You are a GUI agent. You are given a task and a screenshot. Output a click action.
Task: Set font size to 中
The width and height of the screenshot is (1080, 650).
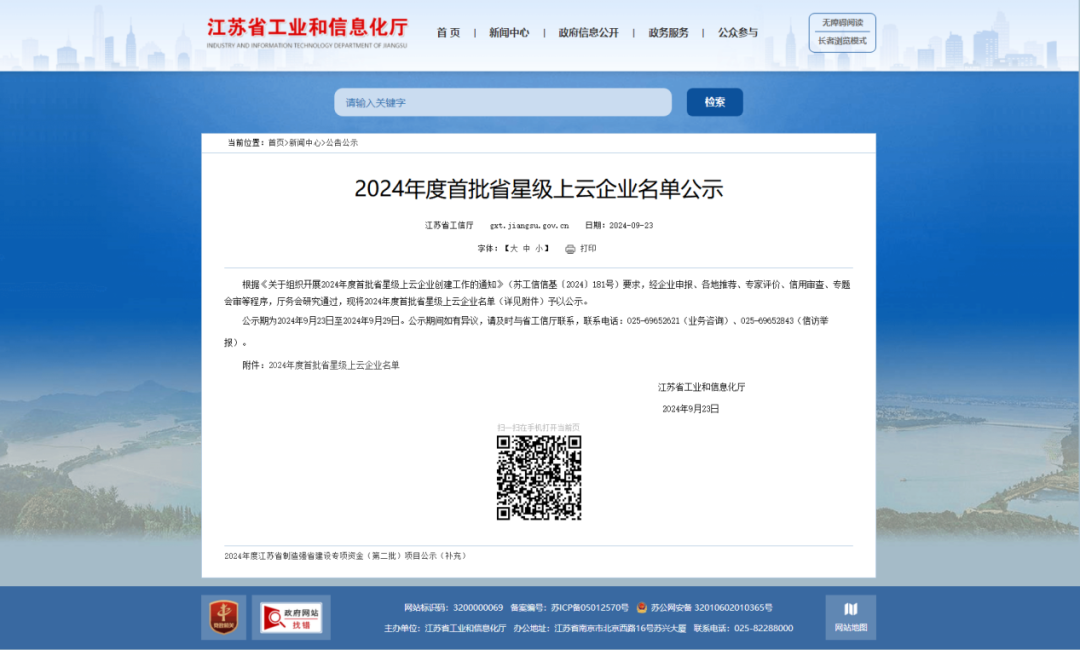(526, 249)
